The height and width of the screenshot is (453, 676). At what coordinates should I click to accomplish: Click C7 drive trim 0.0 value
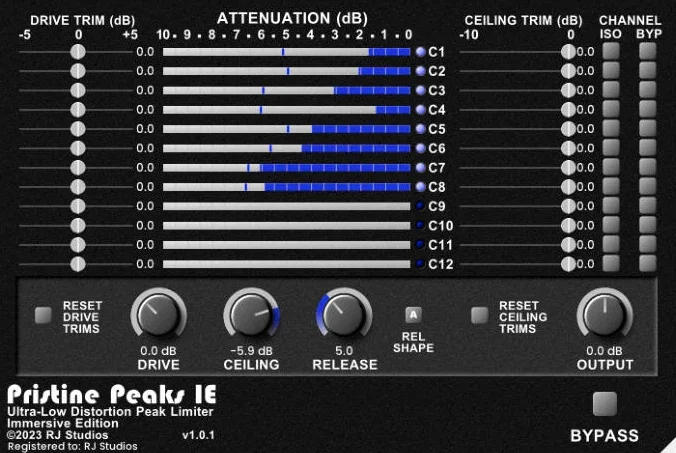(x=145, y=167)
